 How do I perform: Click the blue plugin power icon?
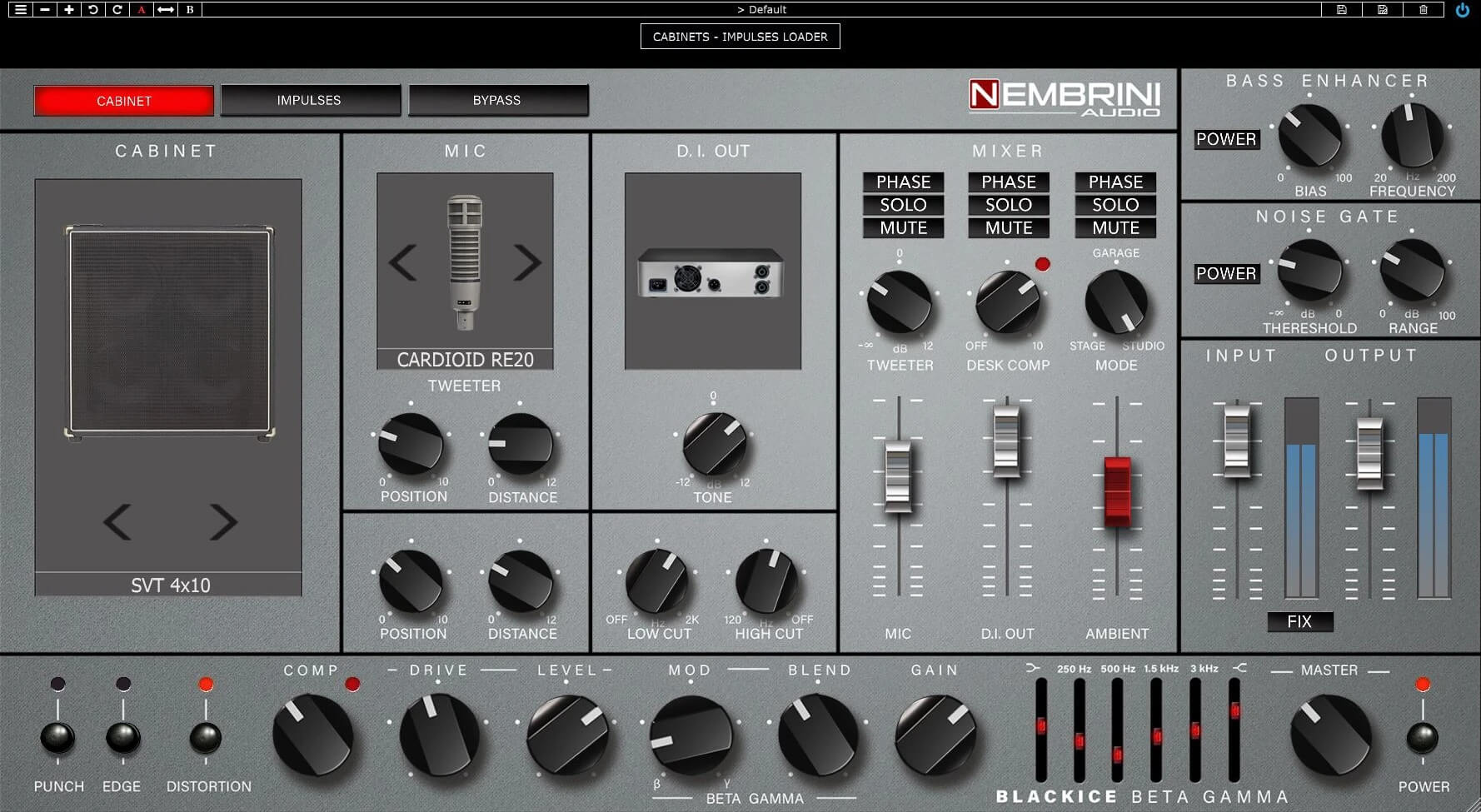1462,10
